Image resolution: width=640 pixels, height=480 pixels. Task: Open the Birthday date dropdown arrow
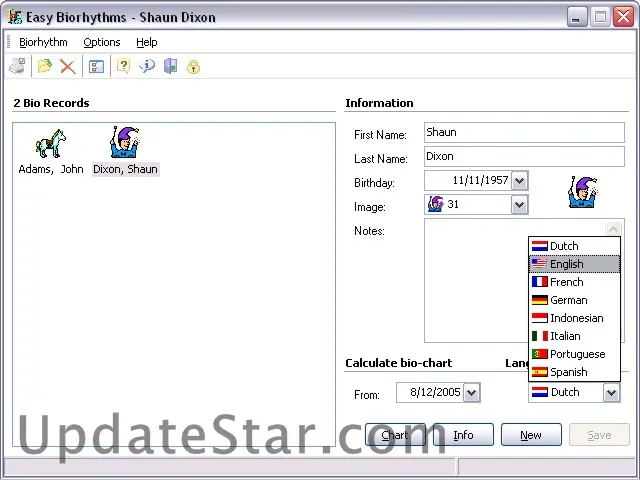click(x=520, y=180)
